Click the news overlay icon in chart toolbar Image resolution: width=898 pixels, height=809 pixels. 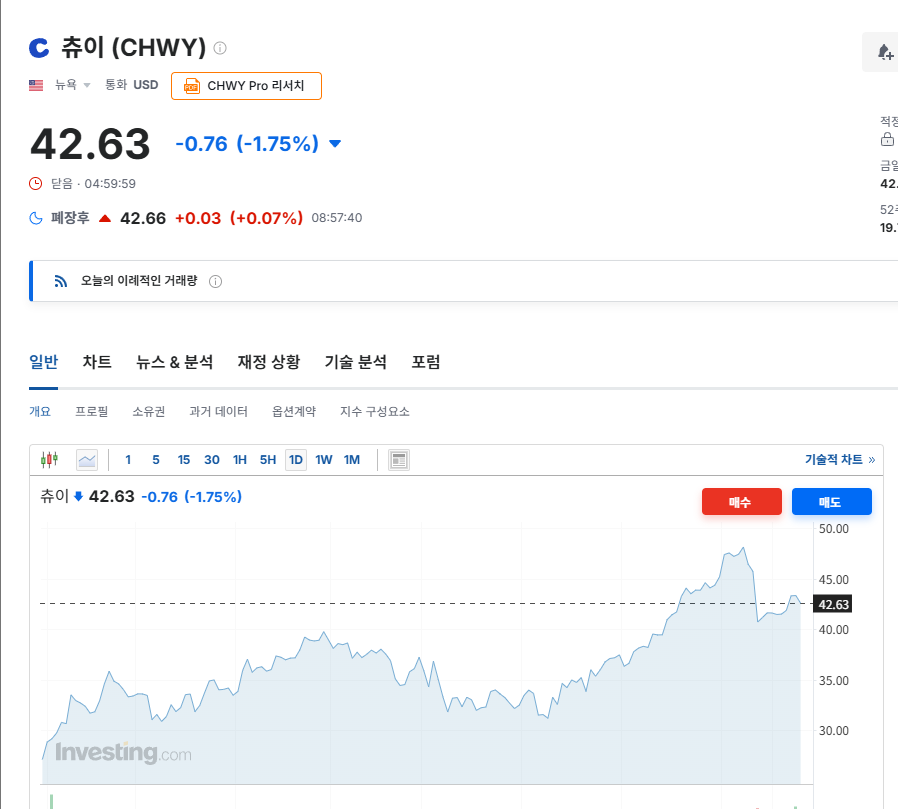pos(399,460)
